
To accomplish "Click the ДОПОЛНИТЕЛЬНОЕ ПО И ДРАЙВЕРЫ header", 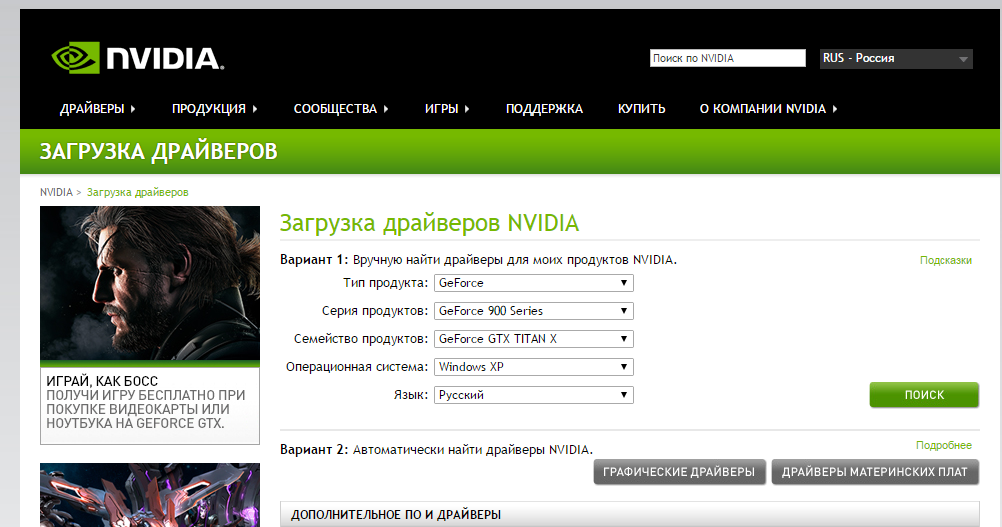I will (629, 515).
